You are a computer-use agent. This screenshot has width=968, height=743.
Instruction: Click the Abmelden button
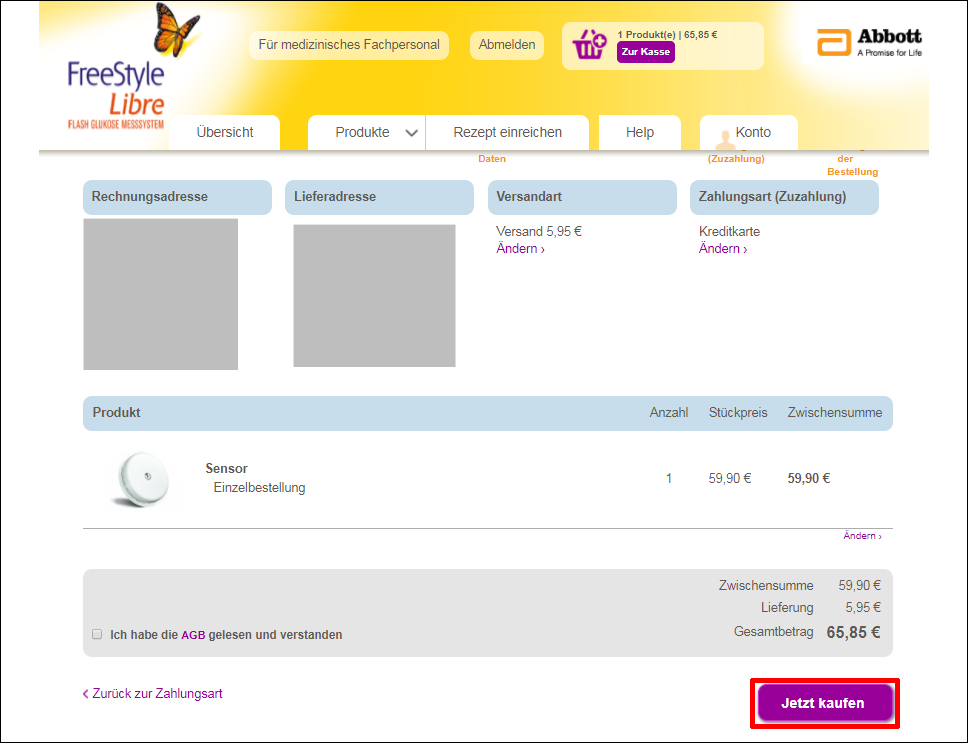[507, 45]
